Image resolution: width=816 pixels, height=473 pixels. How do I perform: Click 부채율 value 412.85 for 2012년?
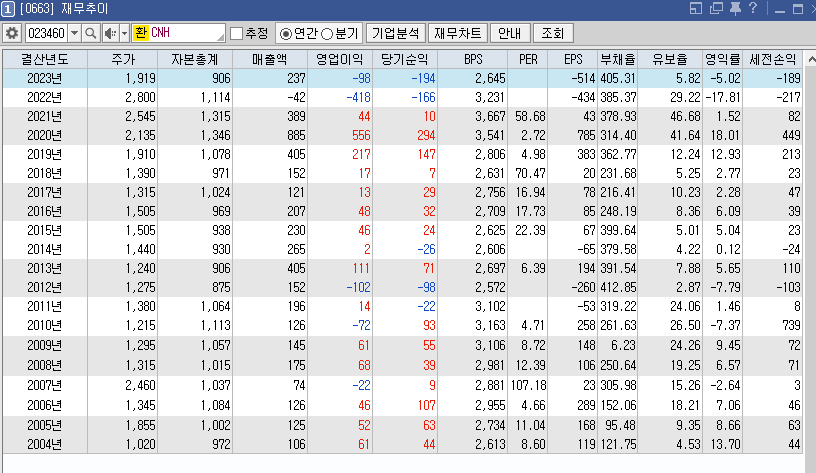(618, 287)
